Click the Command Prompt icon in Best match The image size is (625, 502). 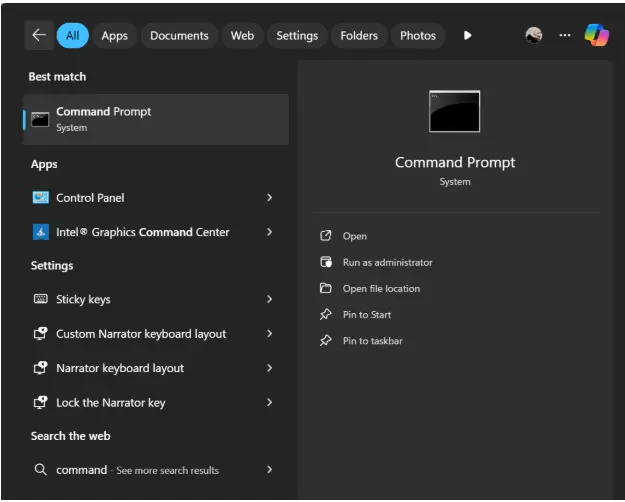[40, 119]
